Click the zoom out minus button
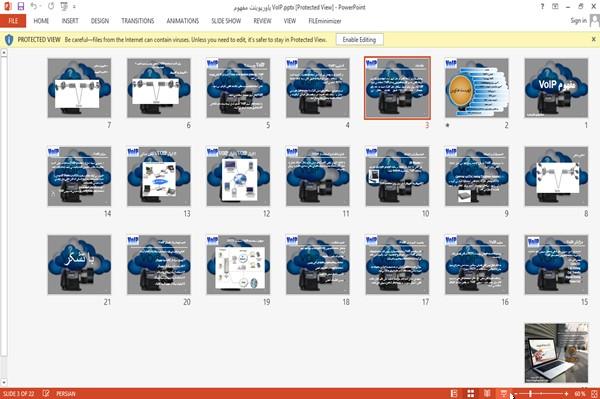 [x=515, y=394]
